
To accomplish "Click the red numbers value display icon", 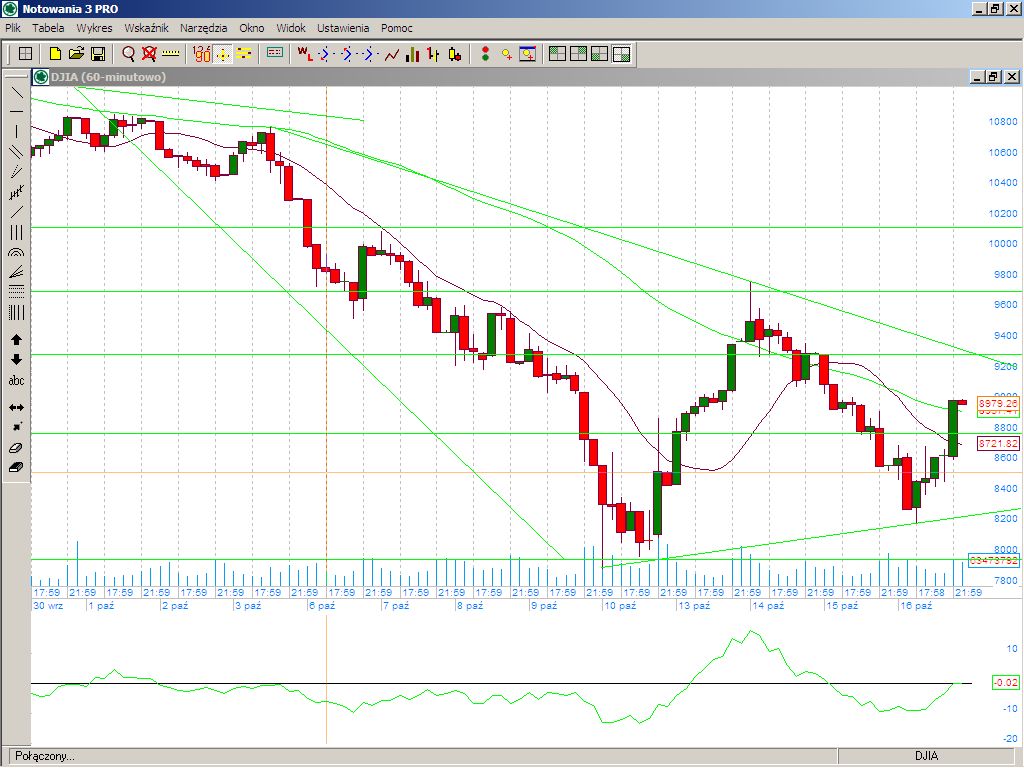I will click(x=202, y=54).
